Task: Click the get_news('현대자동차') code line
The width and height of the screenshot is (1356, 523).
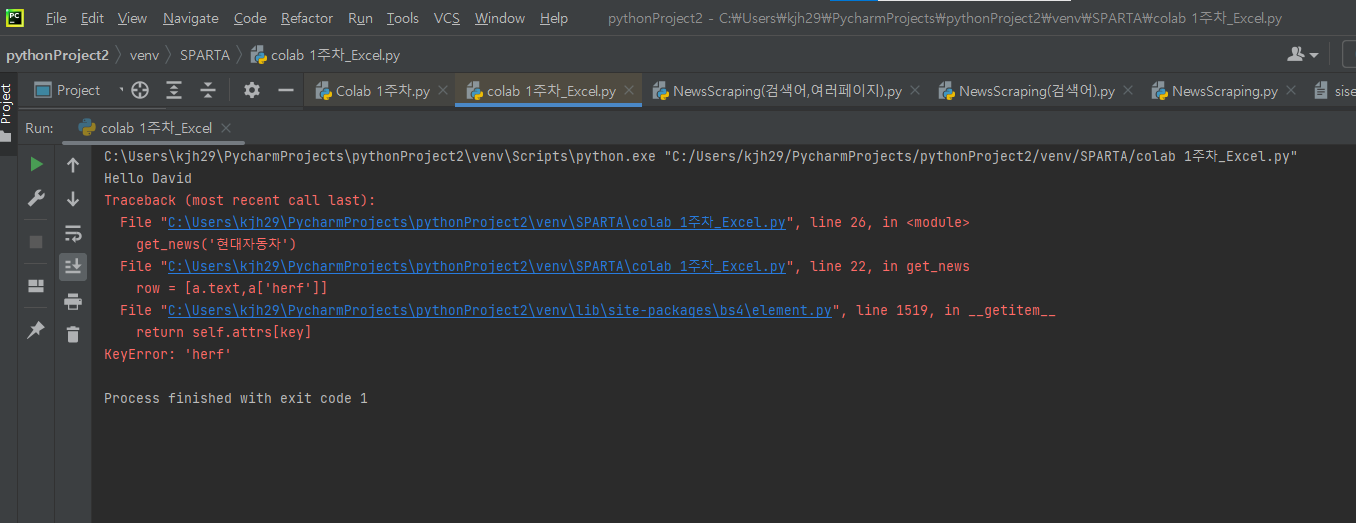Action: click(216, 244)
